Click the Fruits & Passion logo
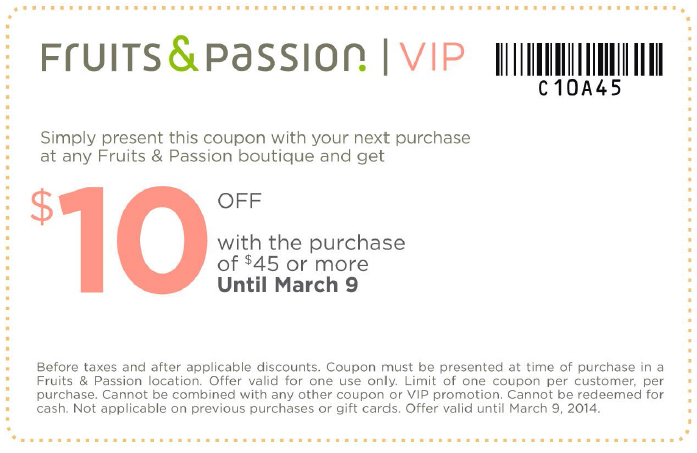 [x=204, y=55]
